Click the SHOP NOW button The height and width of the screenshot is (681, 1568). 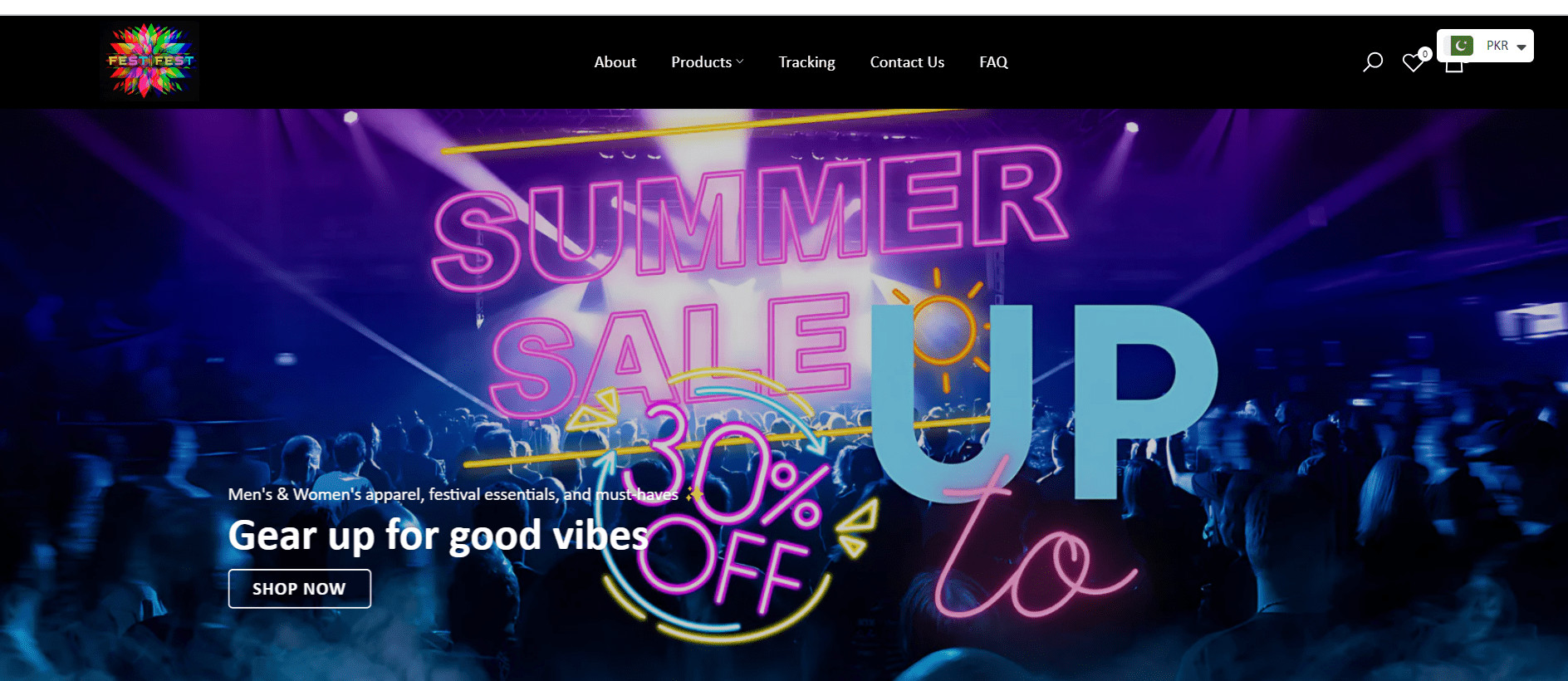pyautogui.click(x=300, y=589)
